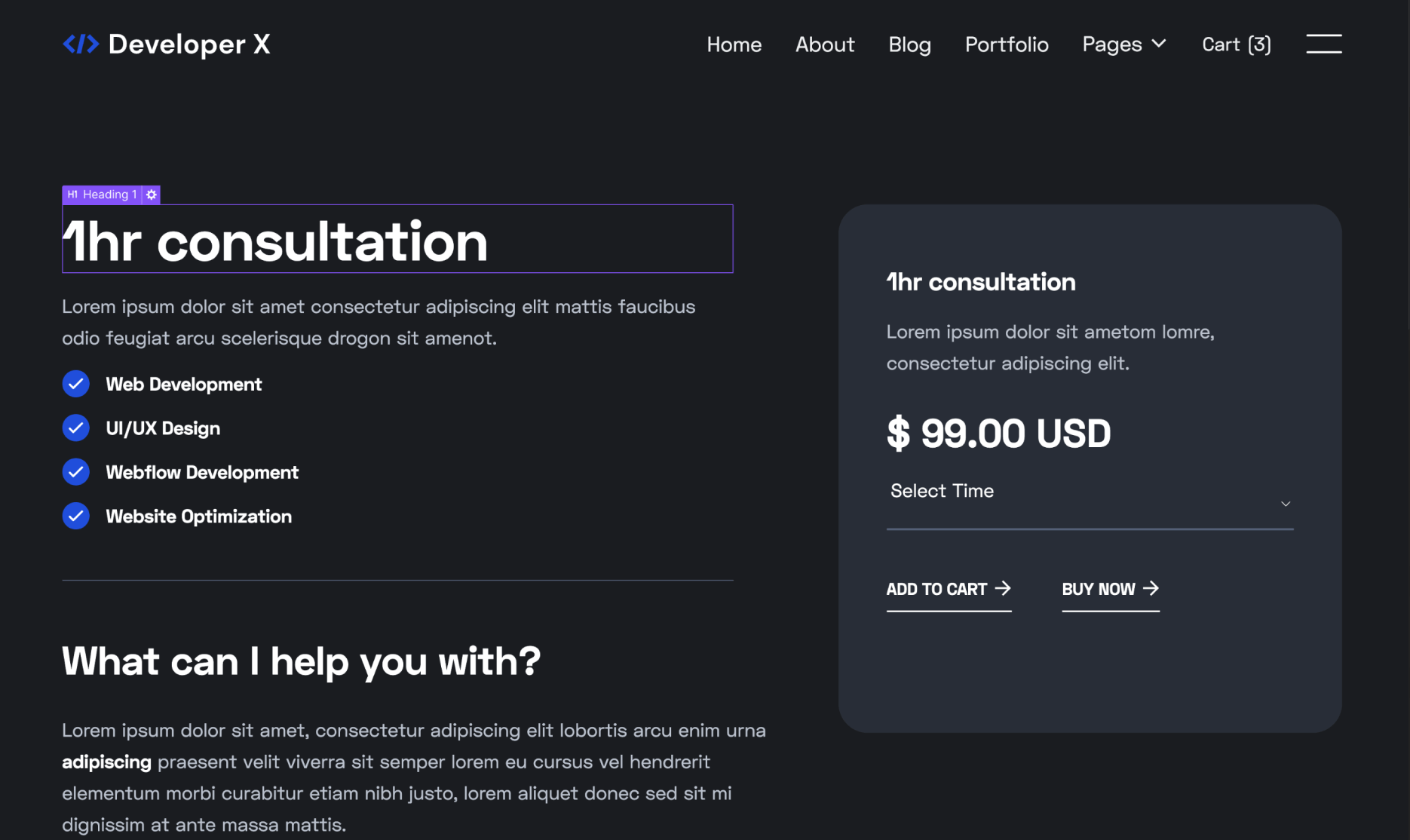Click ADD TO CART under the price
Viewport: 1410px width, 840px height.
click(936, 590)
